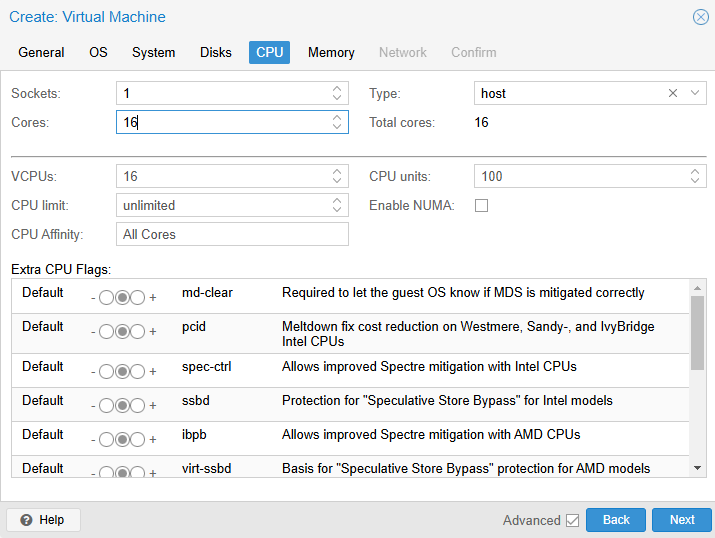Set spec-ctrl flag to default radio
The height and width of the screenshot is (538, 715).
[x=122, y=372]
